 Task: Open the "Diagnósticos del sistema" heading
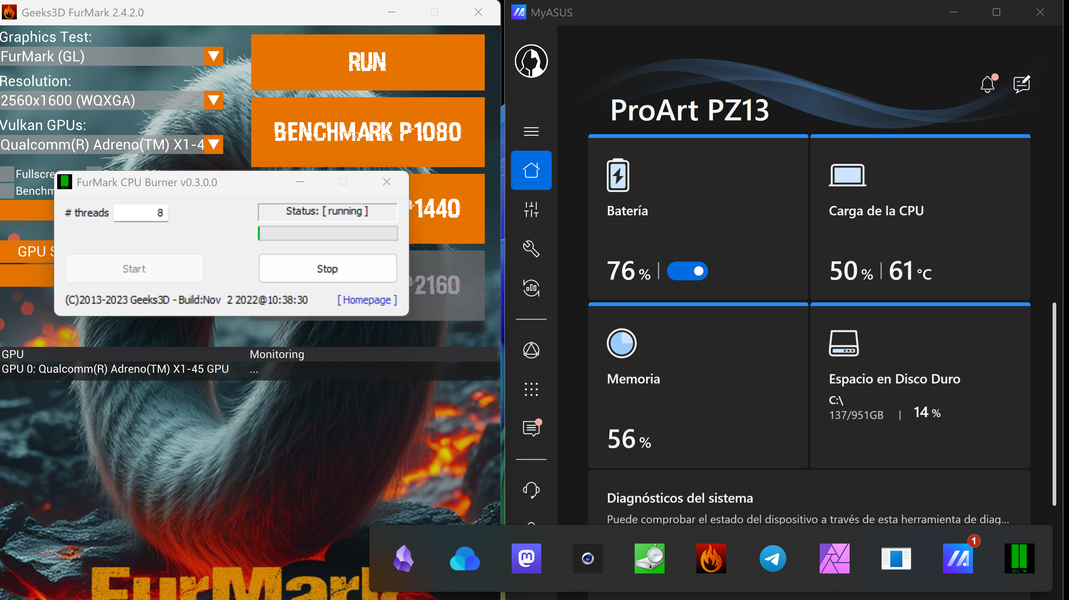click(680, 498)
